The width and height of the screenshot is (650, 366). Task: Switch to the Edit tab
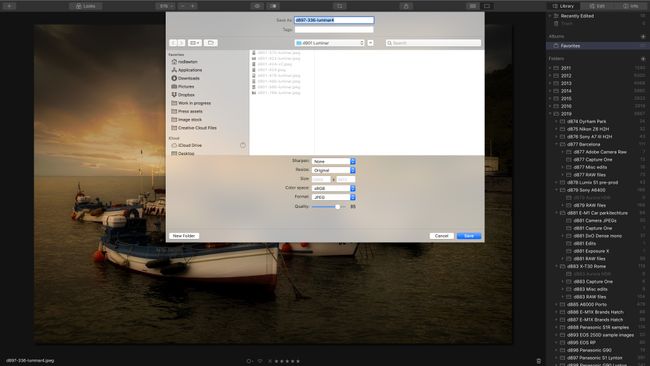(x=597, y=6)
